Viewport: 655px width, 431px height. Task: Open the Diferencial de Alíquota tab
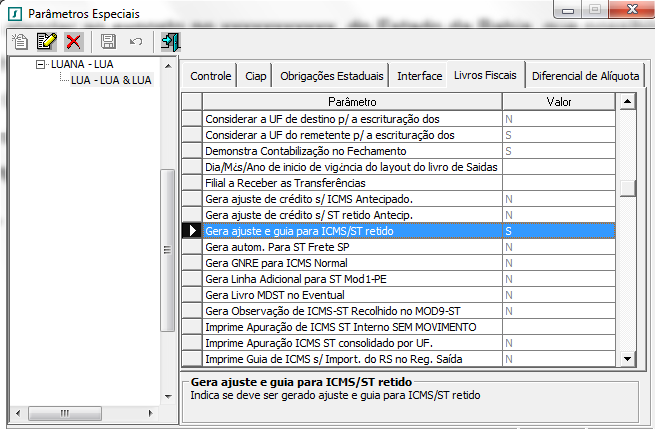click(x=585, y=76)
